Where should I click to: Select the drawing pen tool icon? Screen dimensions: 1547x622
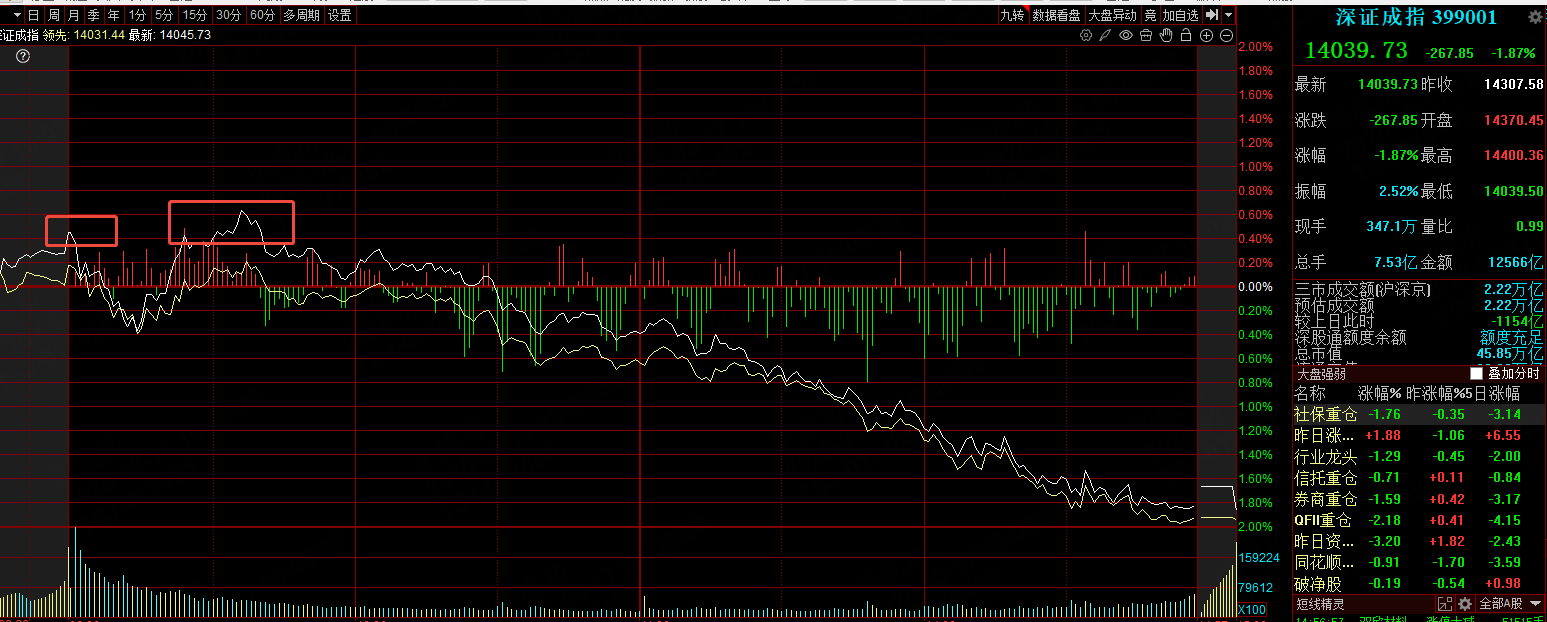(1105, 35)
